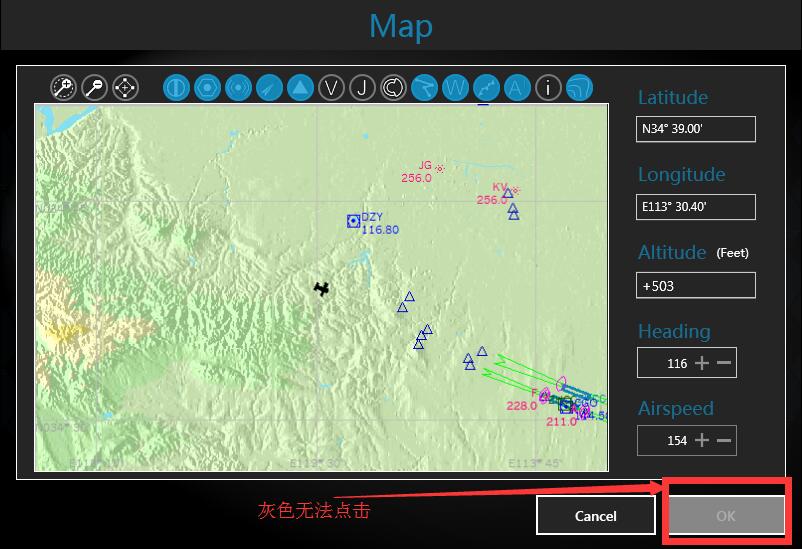
Task: Show data tags with the i icon
Action: [x=548, y=88]
